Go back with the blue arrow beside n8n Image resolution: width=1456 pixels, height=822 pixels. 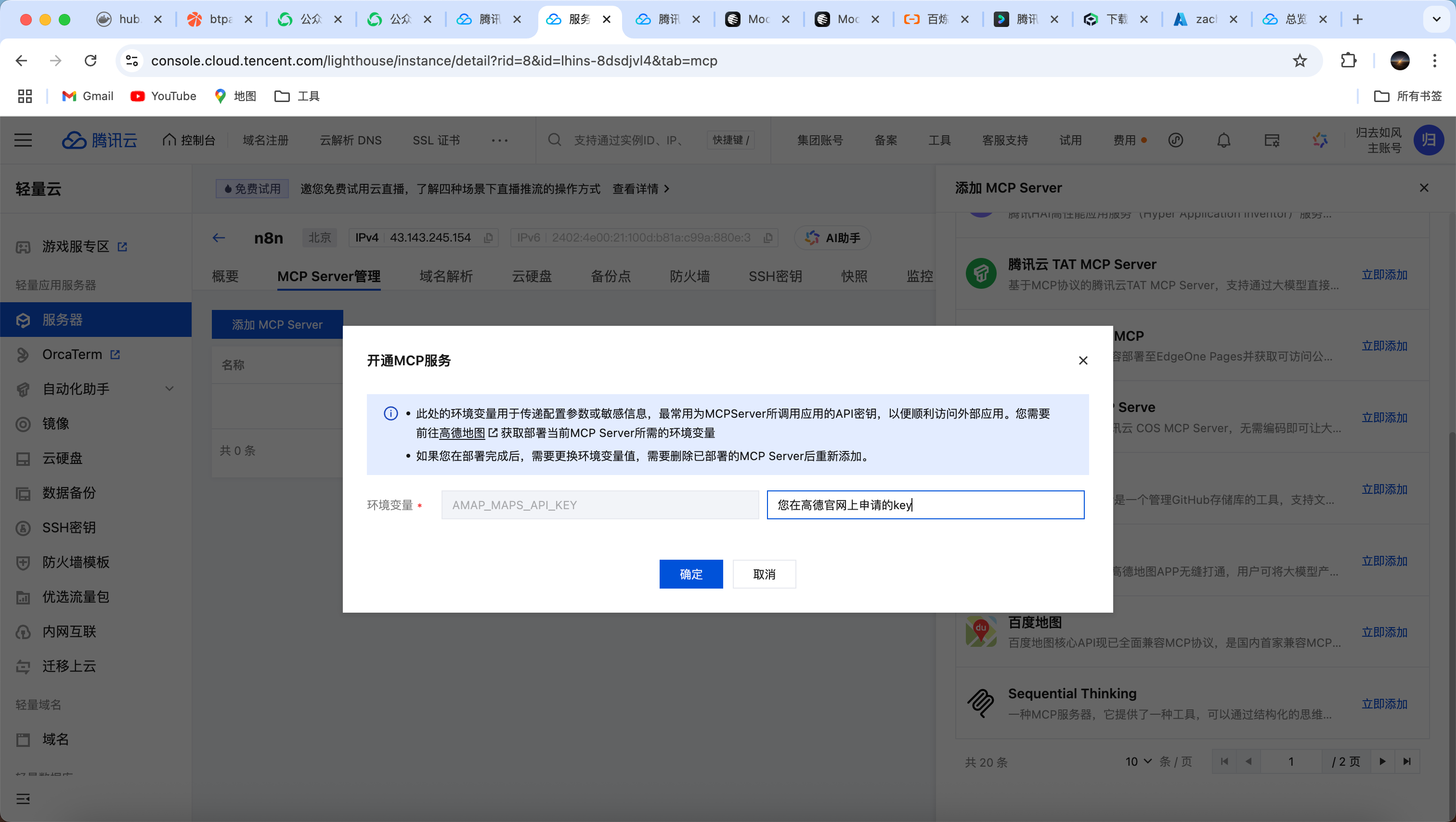(219, 238)
